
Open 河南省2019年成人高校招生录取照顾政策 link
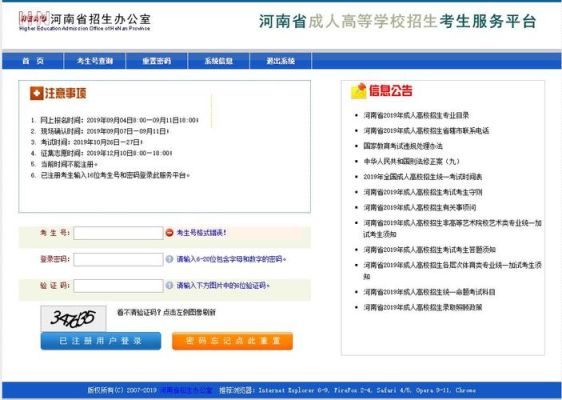tap(423, 308)
